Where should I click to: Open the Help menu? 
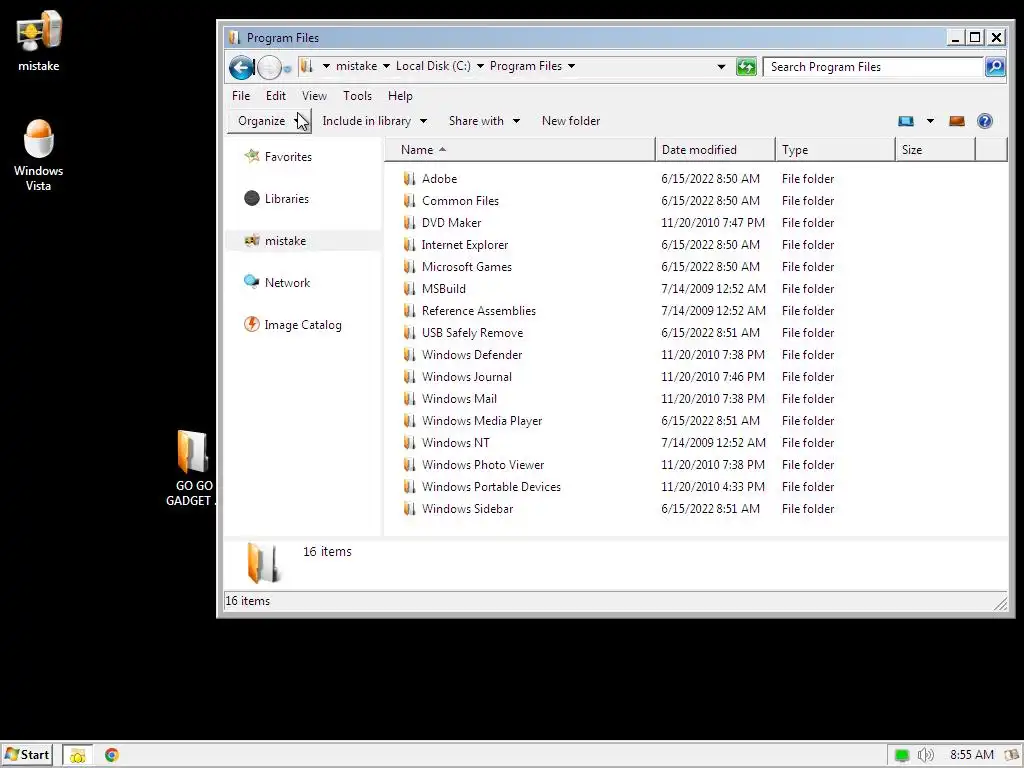[400, 95]
